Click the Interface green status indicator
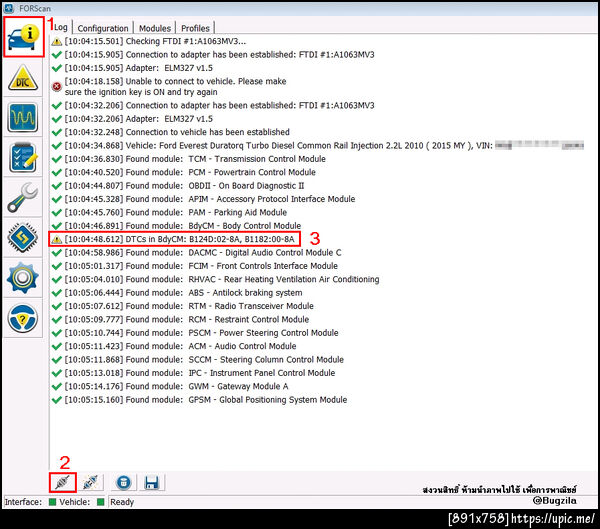Image resolution: width=600 pixels, height=529 pixels. pyautogui.click(x=53, y=502)
